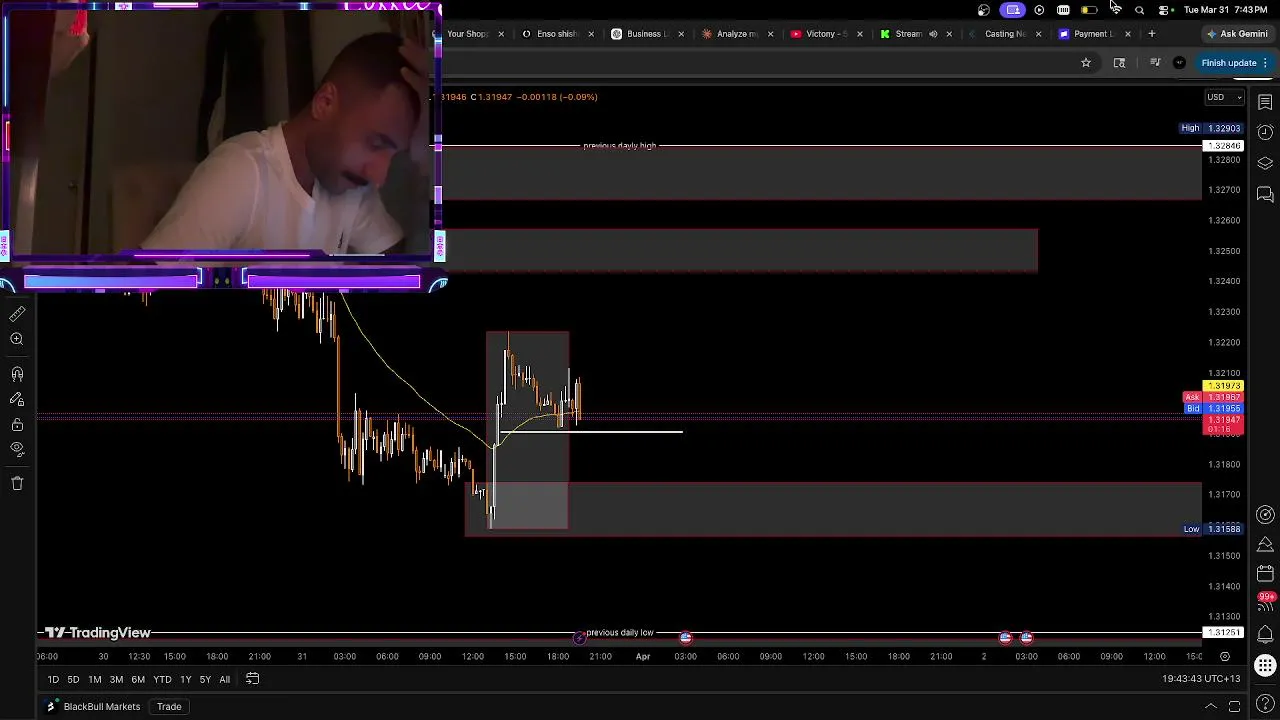Select the YTD time range
The height and width of the screenshot is (720, 1280).
tap(162, 680)
